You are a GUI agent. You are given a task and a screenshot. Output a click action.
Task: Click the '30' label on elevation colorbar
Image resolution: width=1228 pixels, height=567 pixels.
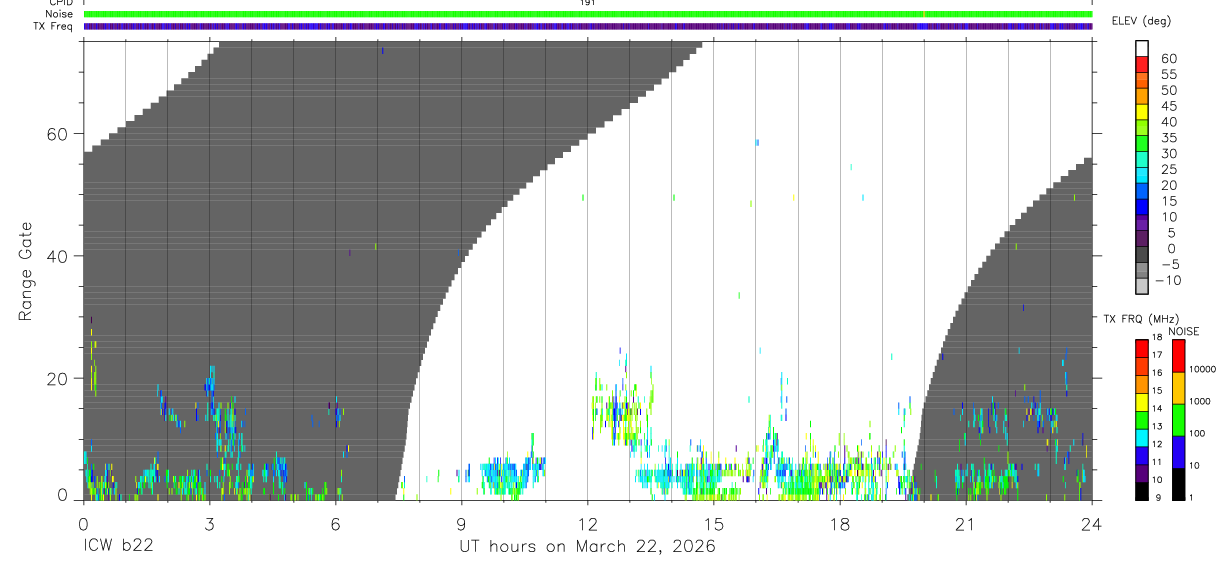click(x=1169, y=154)
